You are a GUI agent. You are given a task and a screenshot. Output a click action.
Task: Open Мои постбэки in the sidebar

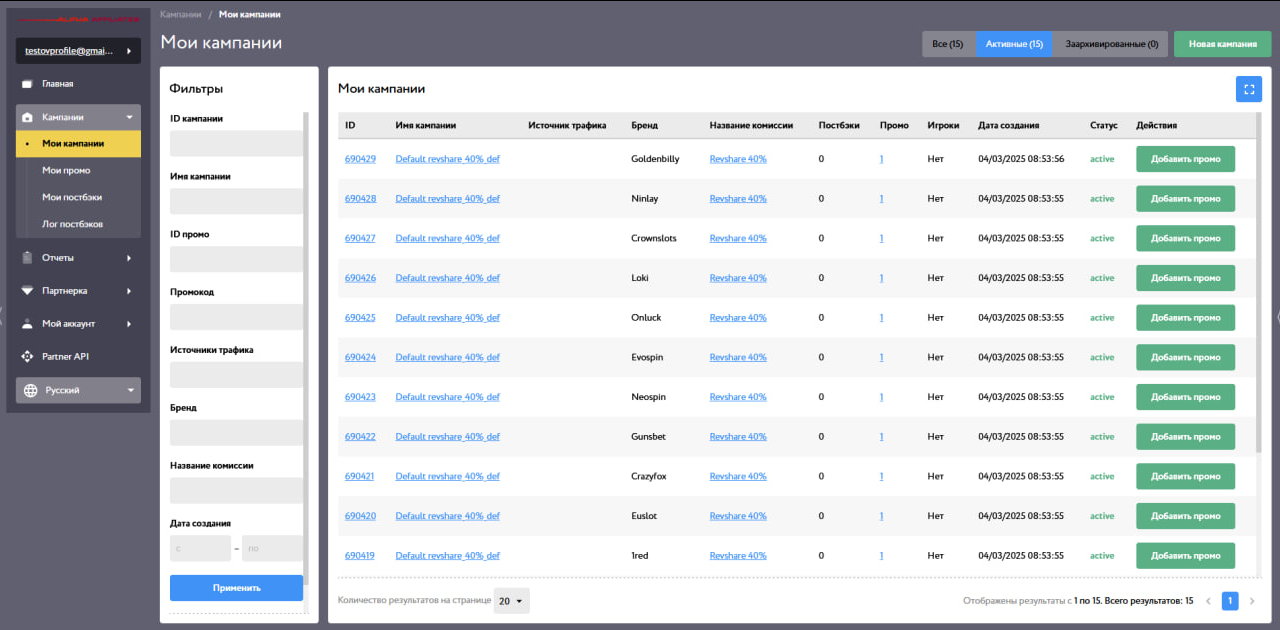[x=72, y=197]
